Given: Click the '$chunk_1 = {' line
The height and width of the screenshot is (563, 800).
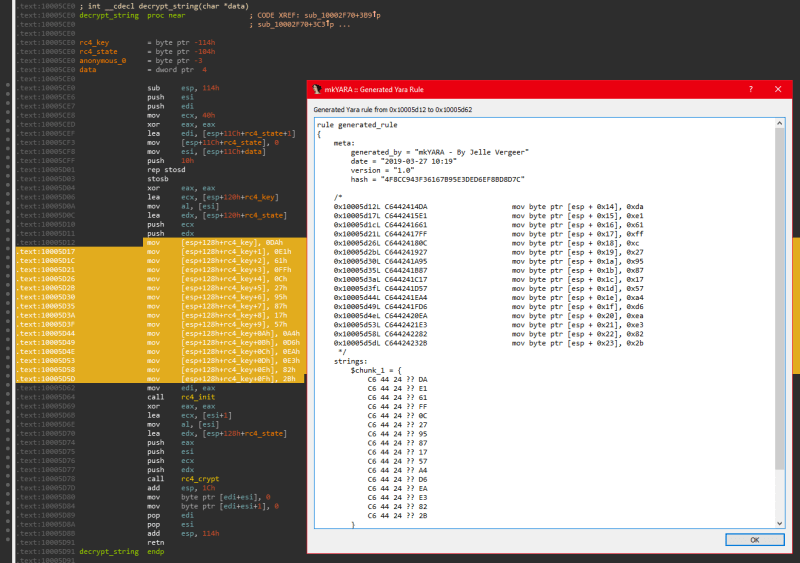Looking at the screenshot, I should click(376, 371).
